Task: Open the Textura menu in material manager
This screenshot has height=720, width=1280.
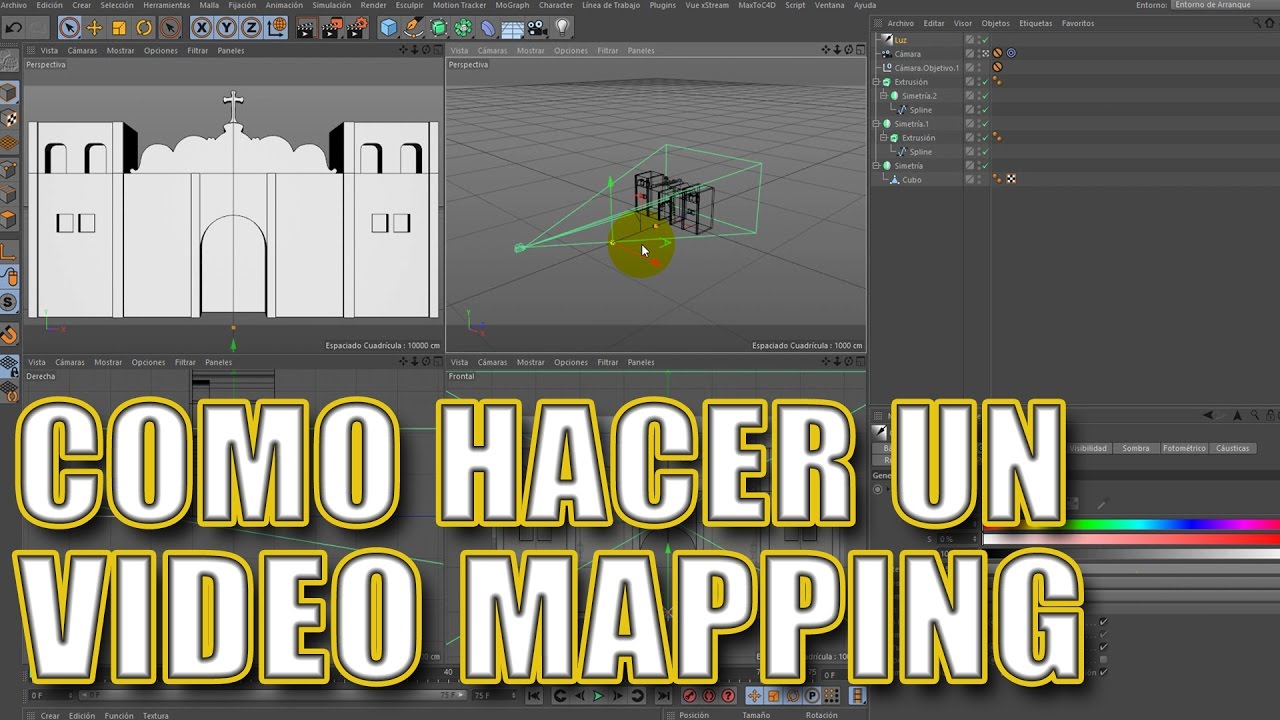Action: tap(155, 715)
